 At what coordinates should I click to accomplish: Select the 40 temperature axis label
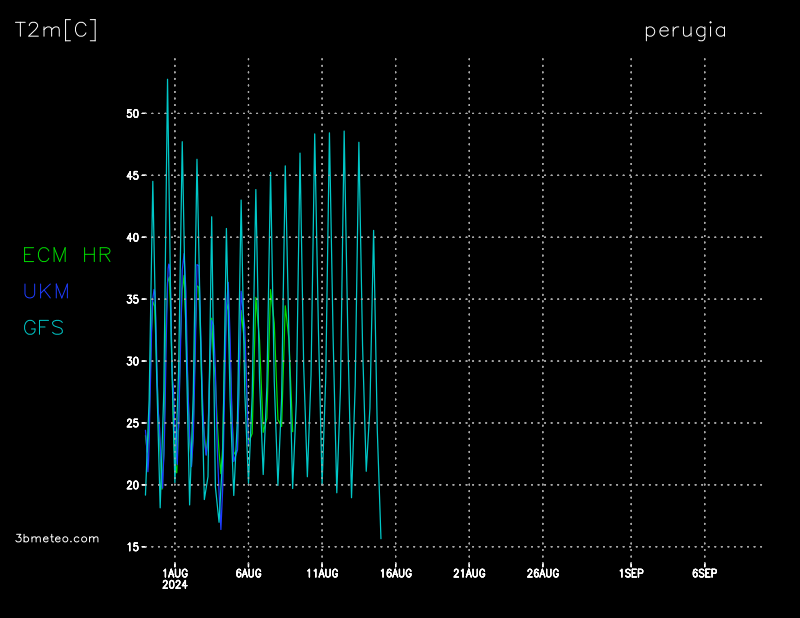click(132, 238)
